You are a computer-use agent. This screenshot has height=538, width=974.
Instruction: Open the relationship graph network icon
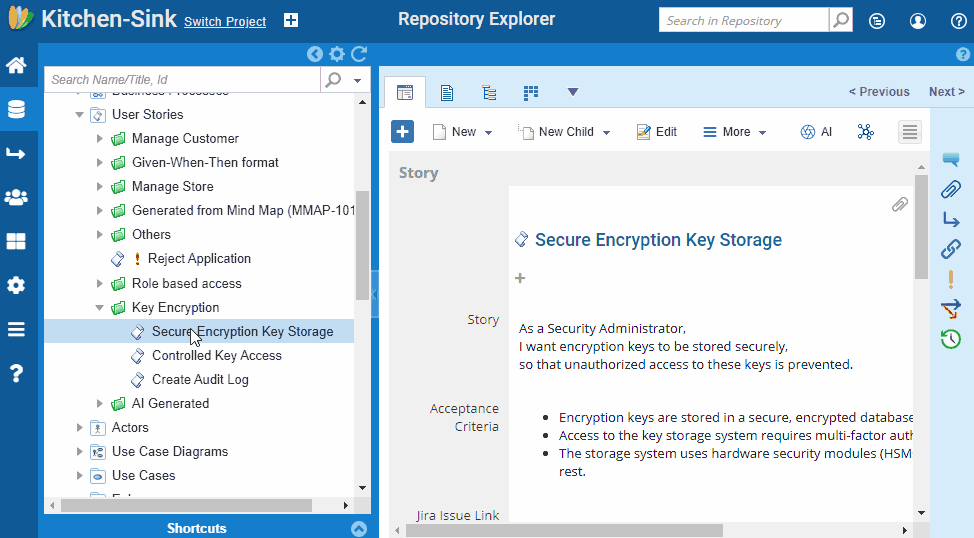tap(865, 132)
